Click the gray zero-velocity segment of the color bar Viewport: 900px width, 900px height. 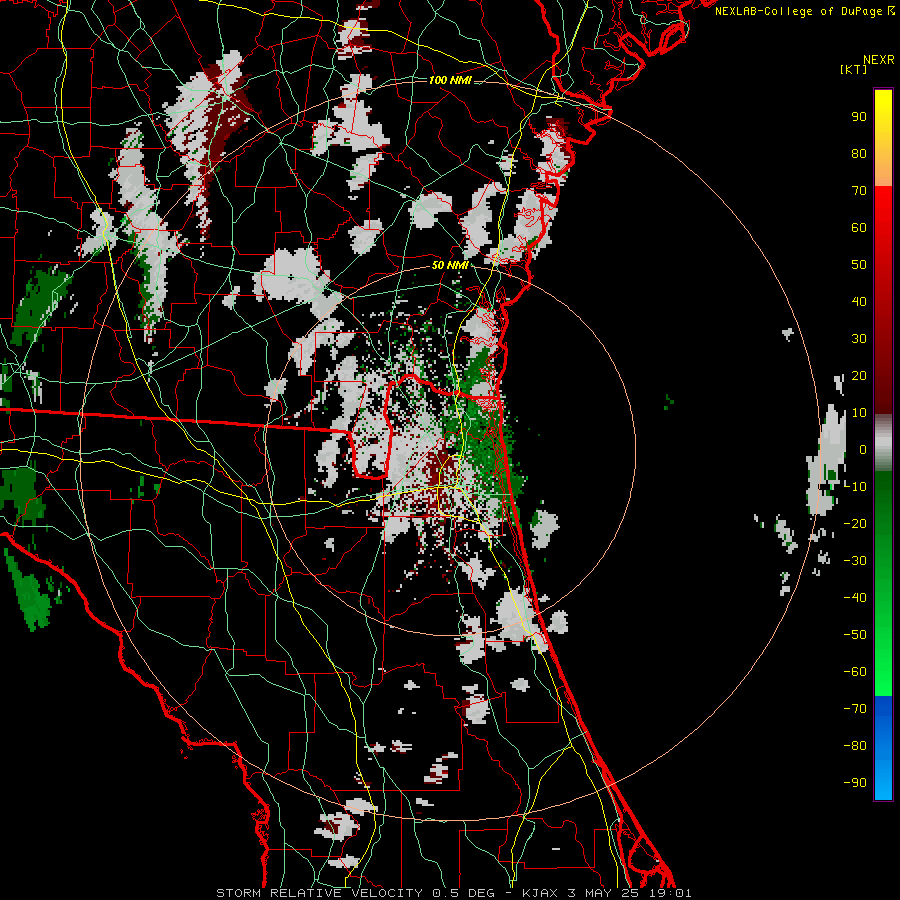(x=883, y=443)
